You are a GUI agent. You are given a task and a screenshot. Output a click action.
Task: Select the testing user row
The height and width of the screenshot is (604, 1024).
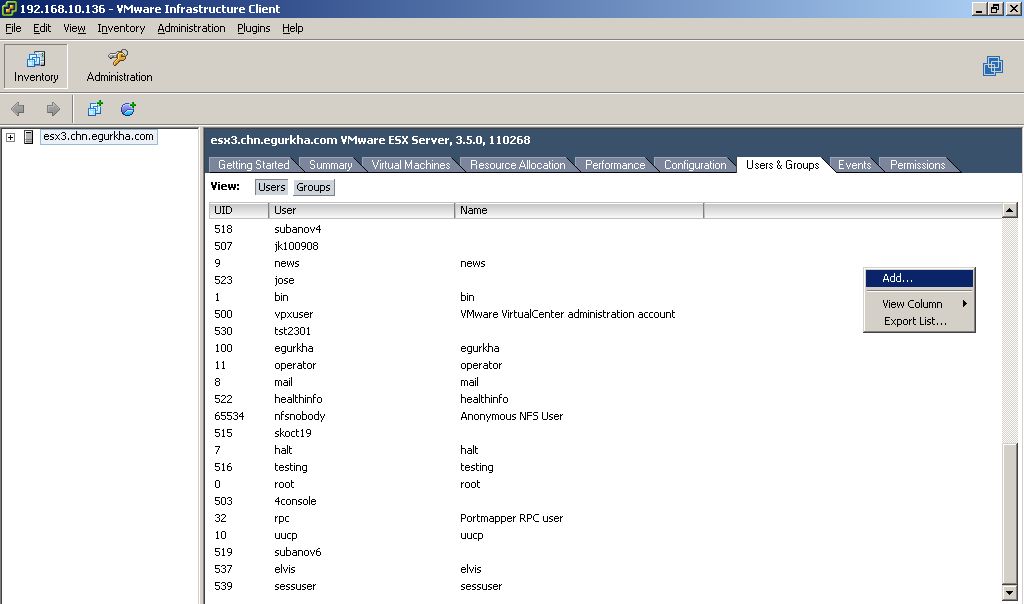tap(605, 467)
